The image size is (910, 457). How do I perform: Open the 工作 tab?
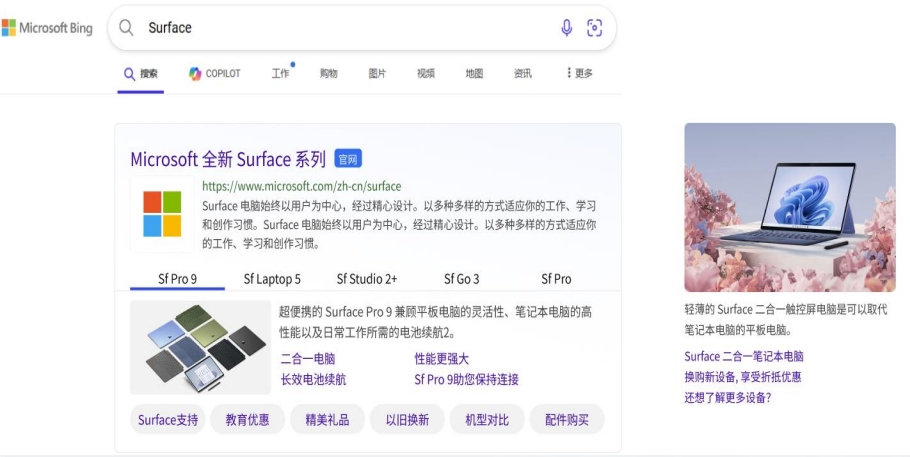click(x=281, y=74)
